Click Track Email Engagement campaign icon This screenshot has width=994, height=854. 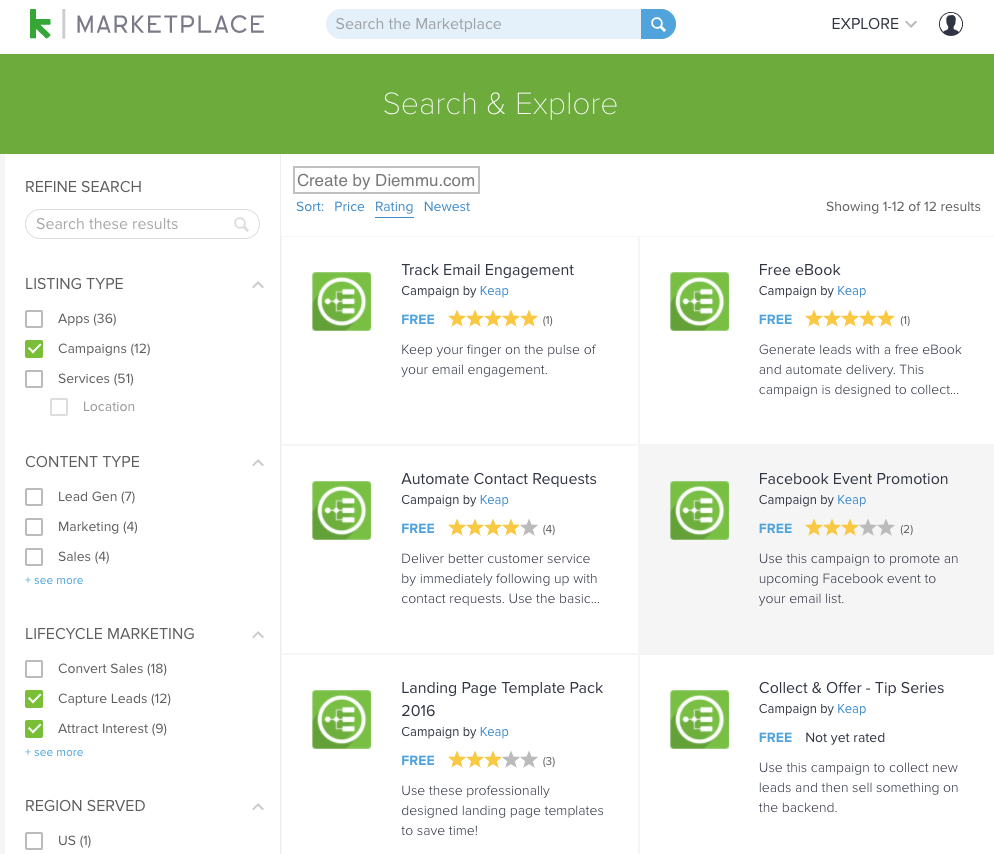(x=342, y=301)
